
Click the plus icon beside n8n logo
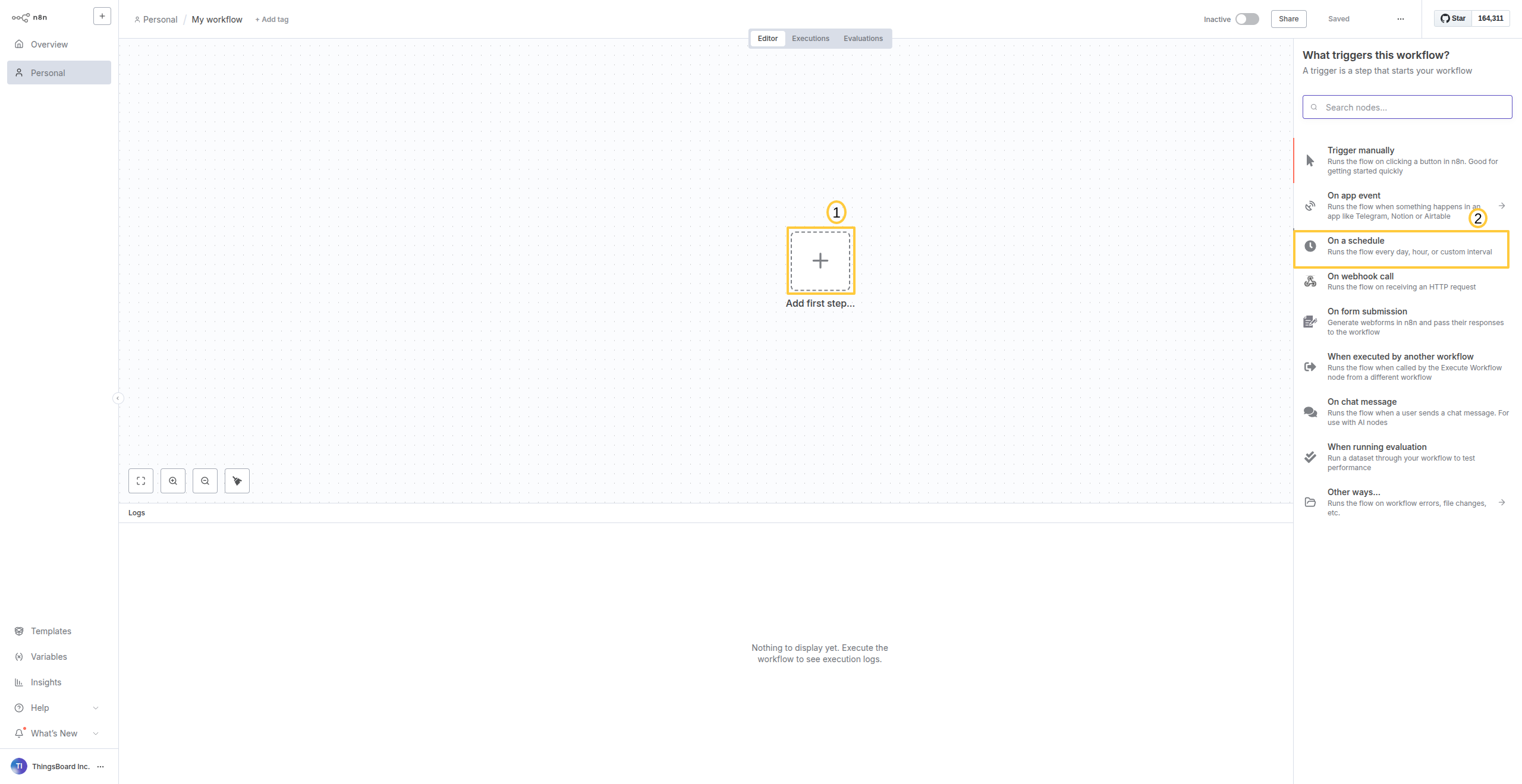tap(102, 17)
